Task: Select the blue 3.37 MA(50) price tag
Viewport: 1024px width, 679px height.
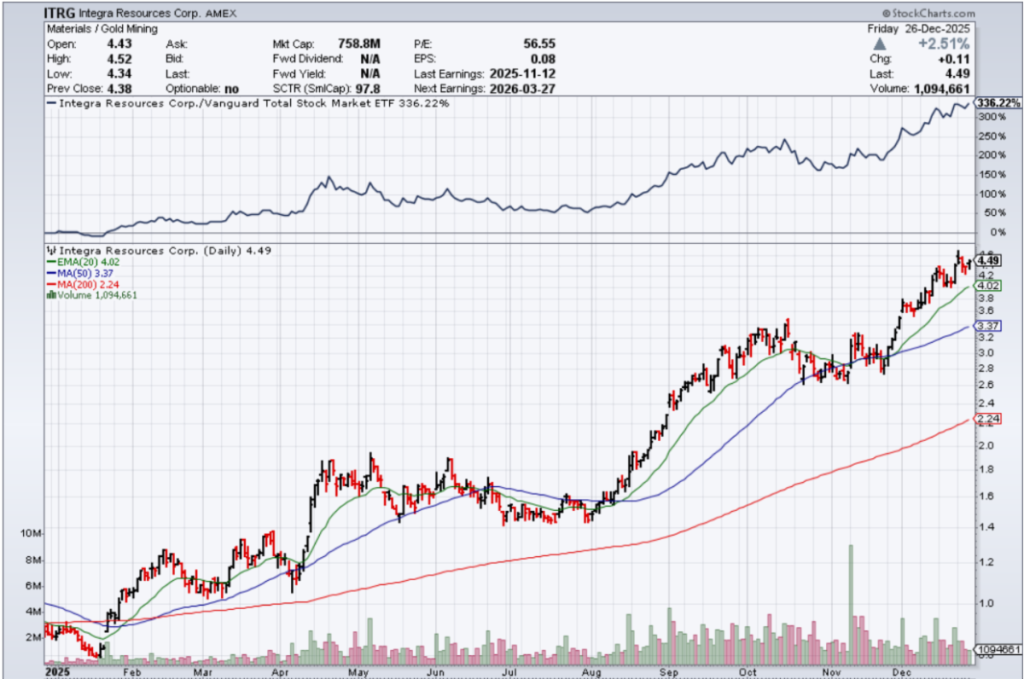Action: (x=989, y=326)
